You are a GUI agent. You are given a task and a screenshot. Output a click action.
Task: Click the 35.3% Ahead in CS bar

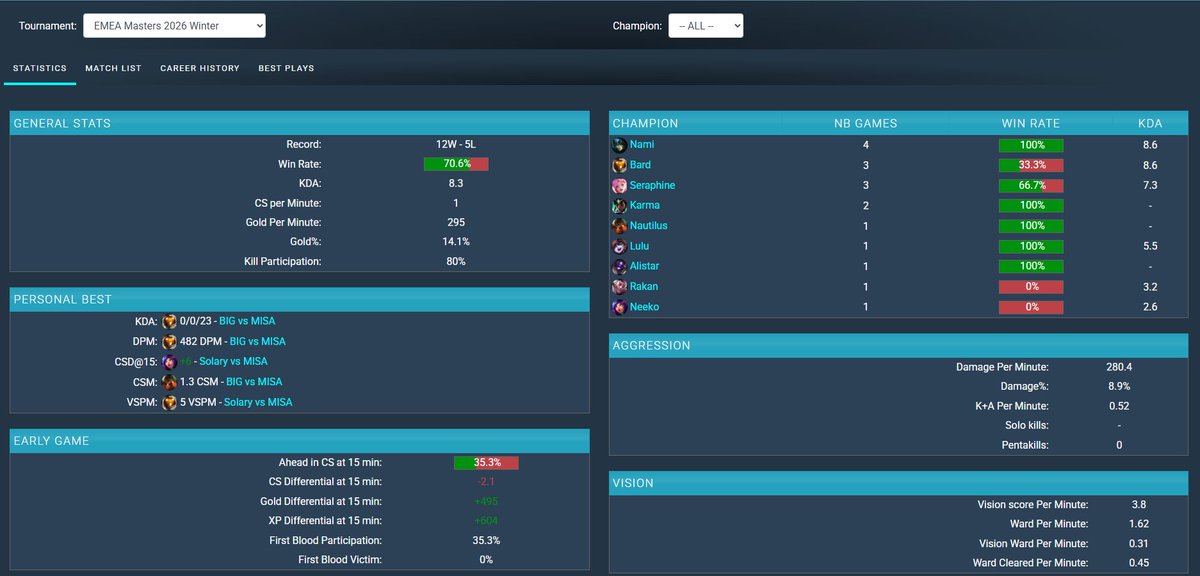[x=486, y=462]
